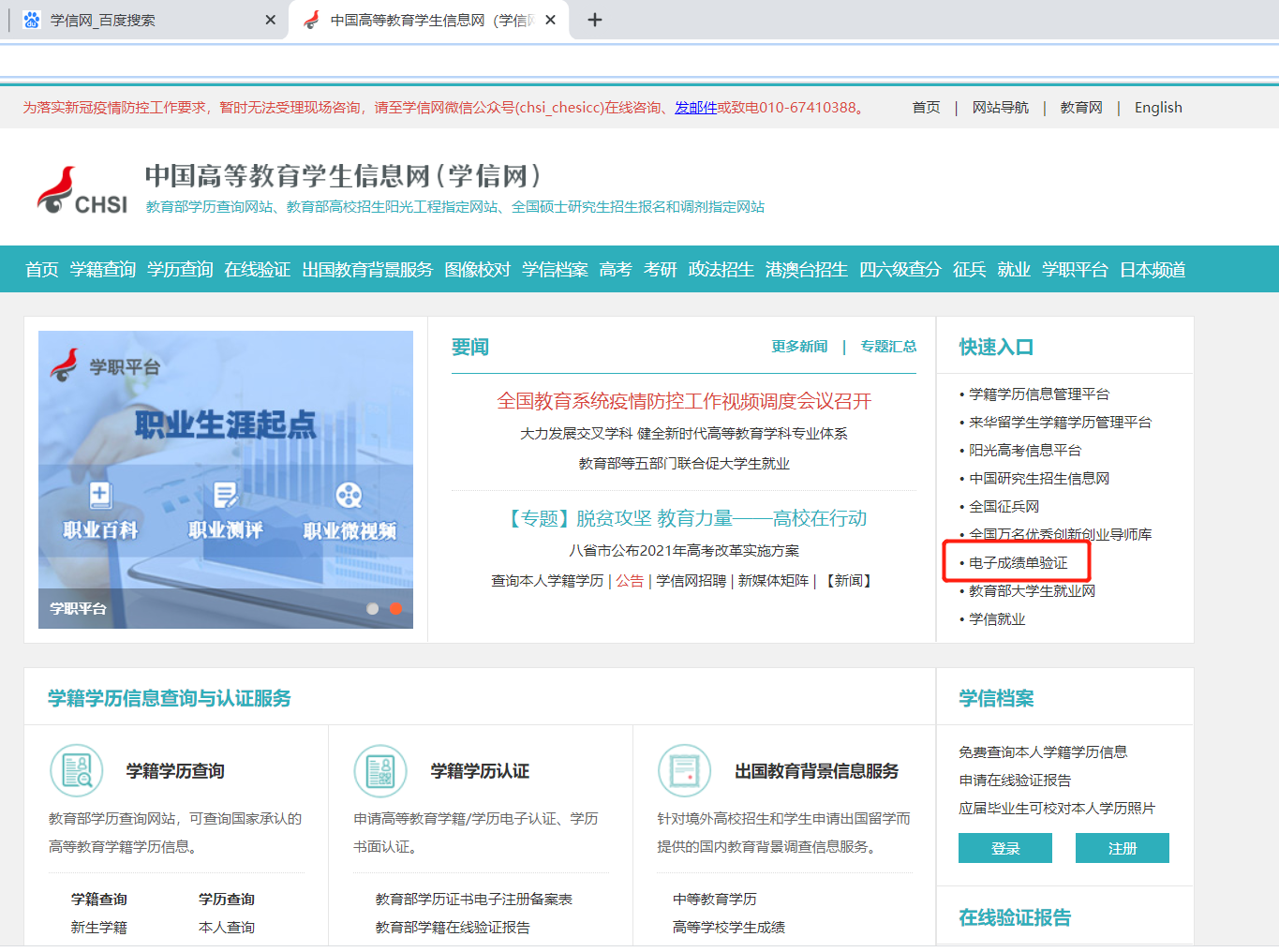The width and height of the screenshot is (1279, 952).
Task: Open 本人查询 under 学历查询
Action: [x=227, y=928]
